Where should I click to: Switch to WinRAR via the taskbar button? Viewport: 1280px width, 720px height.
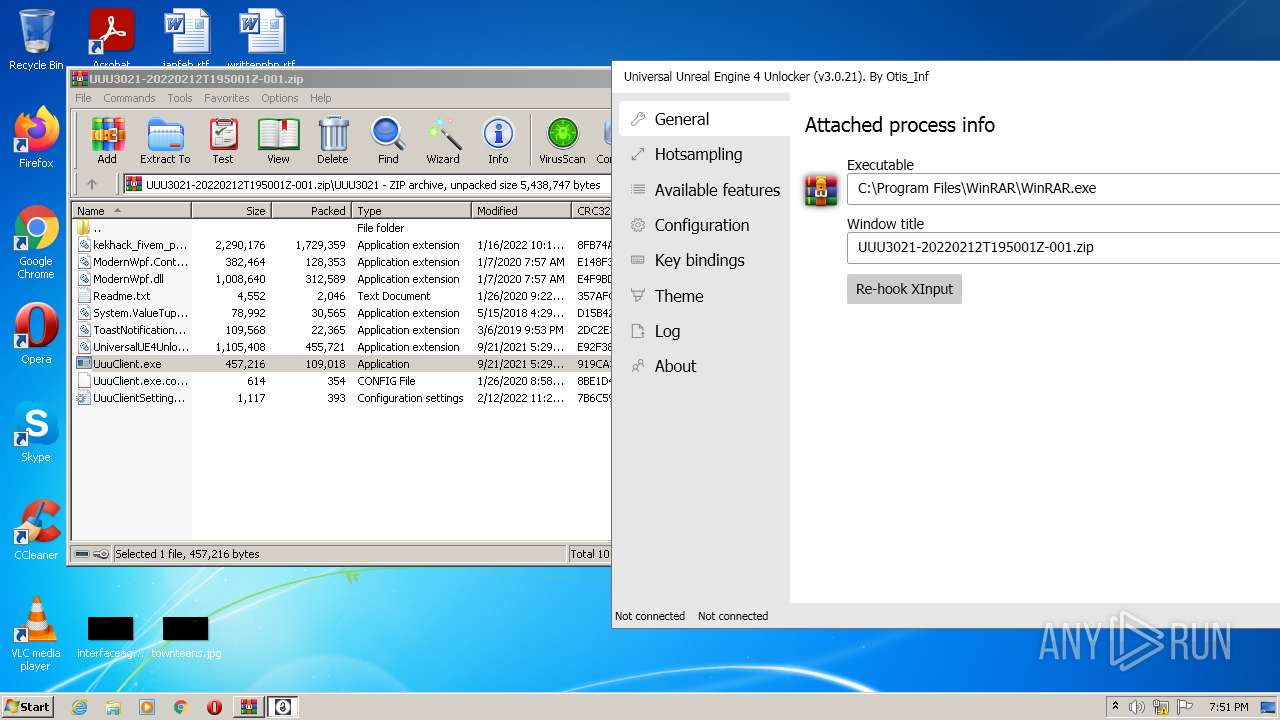tap(249, 707)
